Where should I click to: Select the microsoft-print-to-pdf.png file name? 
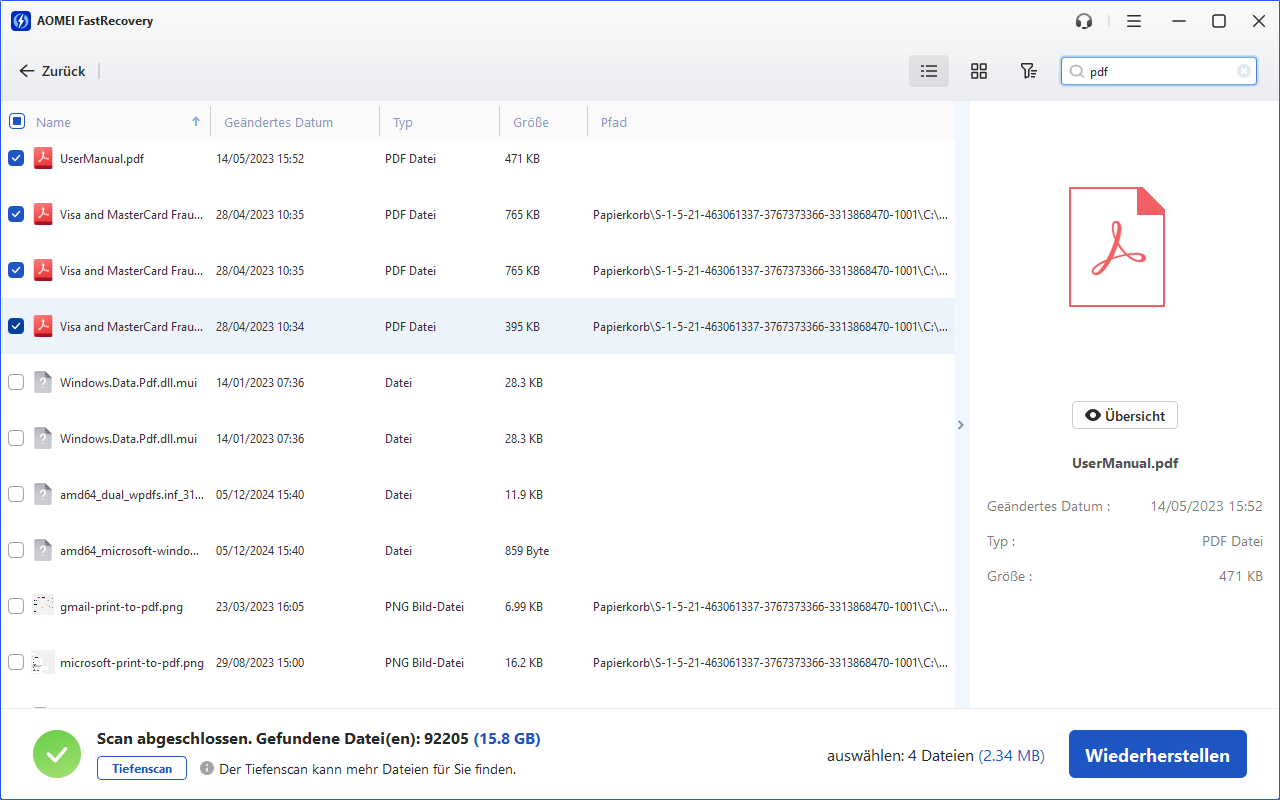pos(132,662)
